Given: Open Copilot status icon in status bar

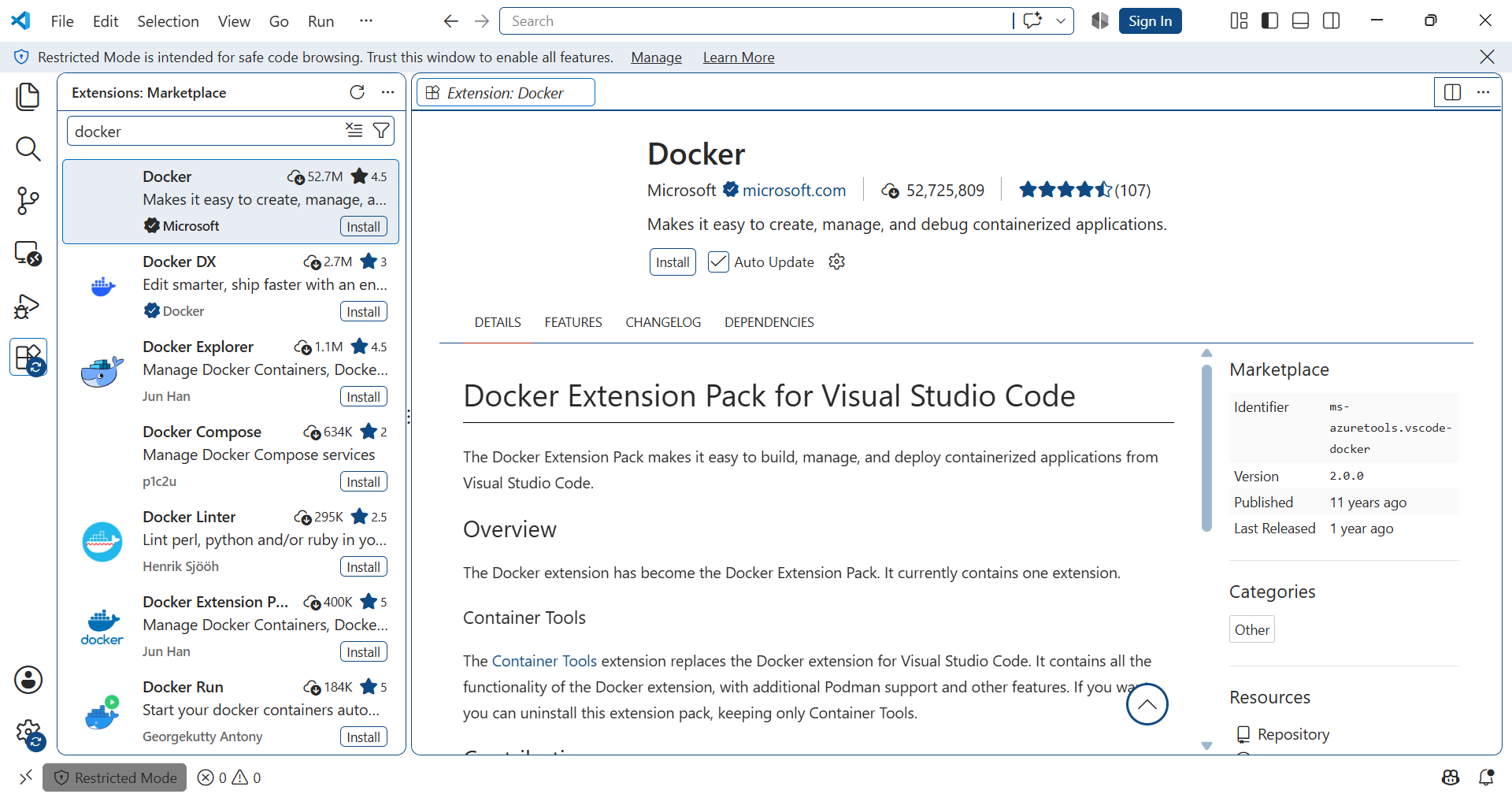Looking at the screenshot, I should [1451, 777].
